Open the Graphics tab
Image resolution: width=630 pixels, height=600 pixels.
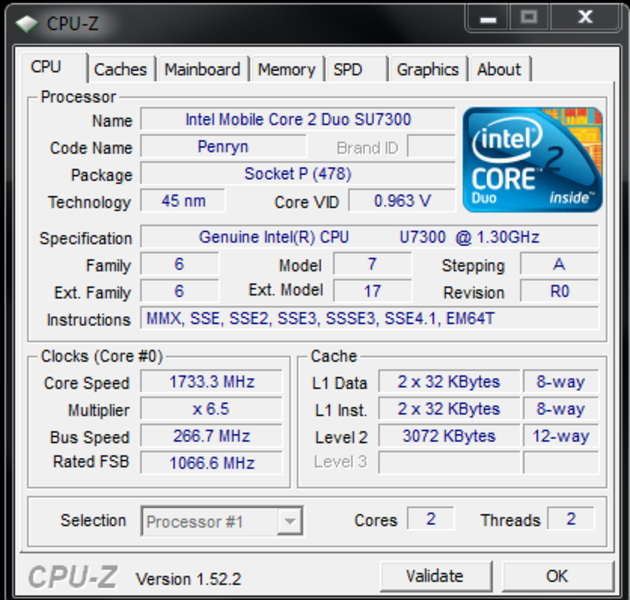click(x=428, y=70)
